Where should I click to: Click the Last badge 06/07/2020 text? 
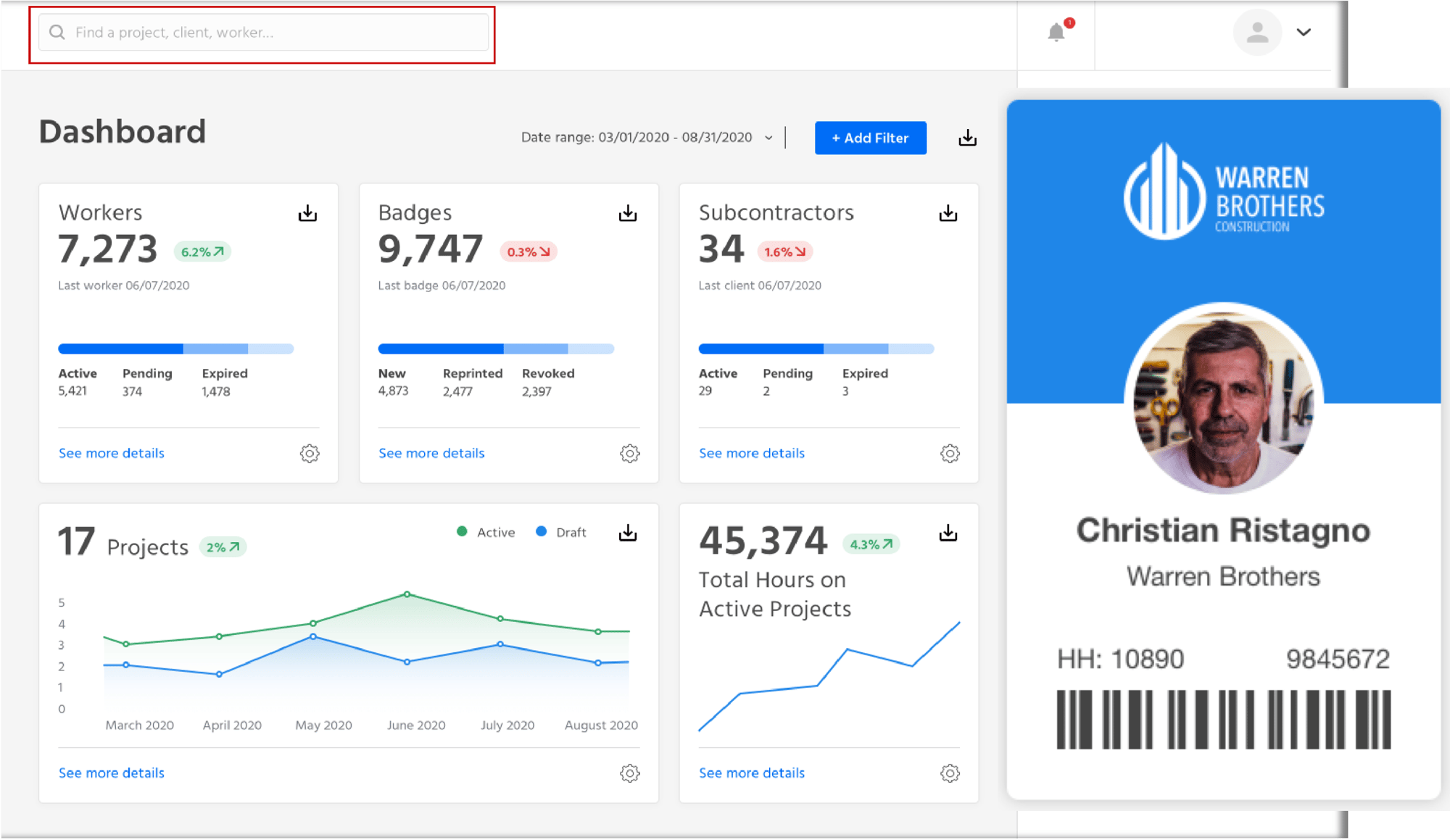tap(442, 286)
